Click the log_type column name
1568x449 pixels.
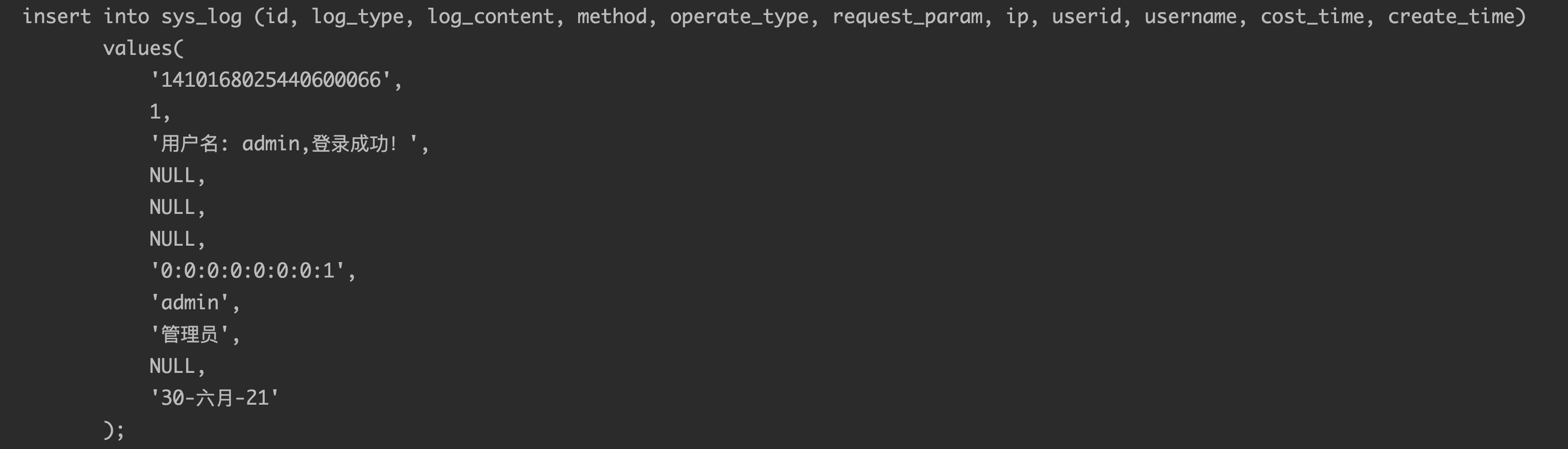358,16
